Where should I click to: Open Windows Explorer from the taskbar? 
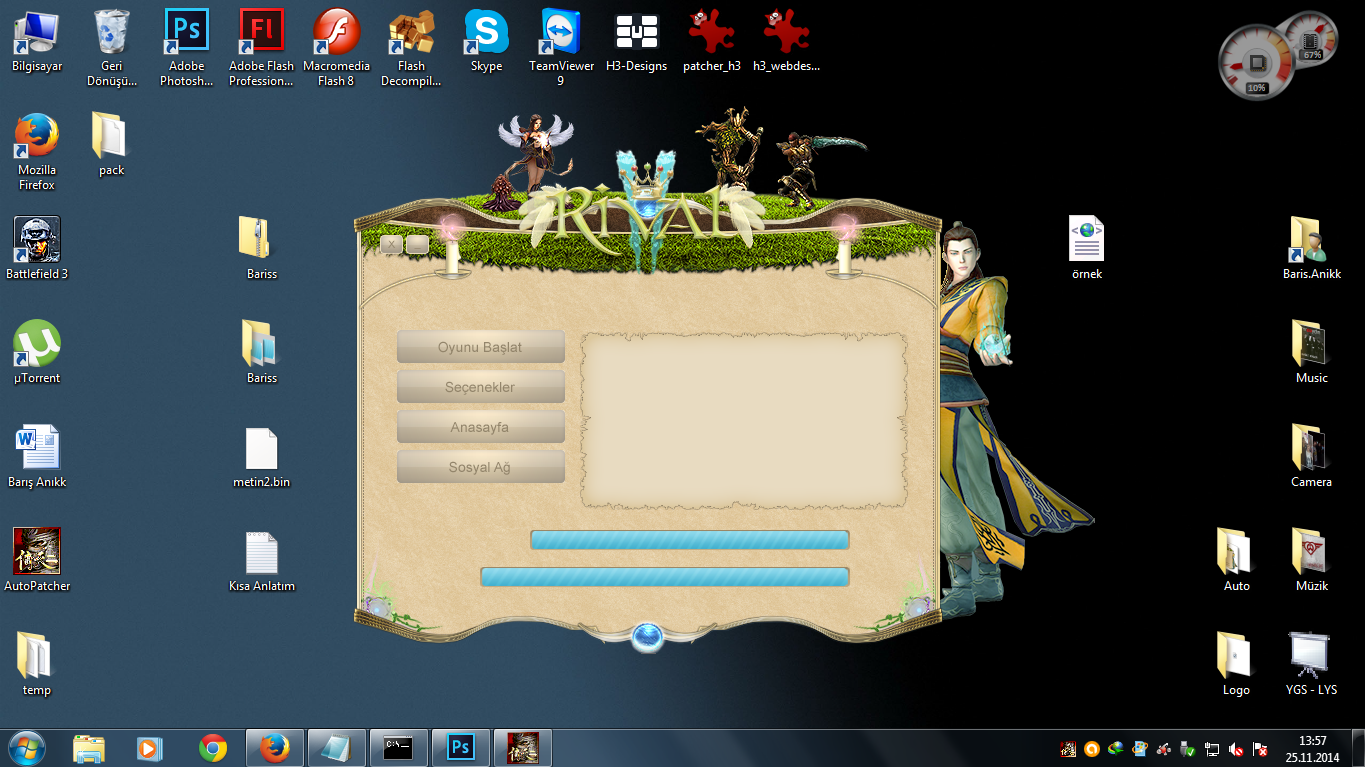[89, 748]
